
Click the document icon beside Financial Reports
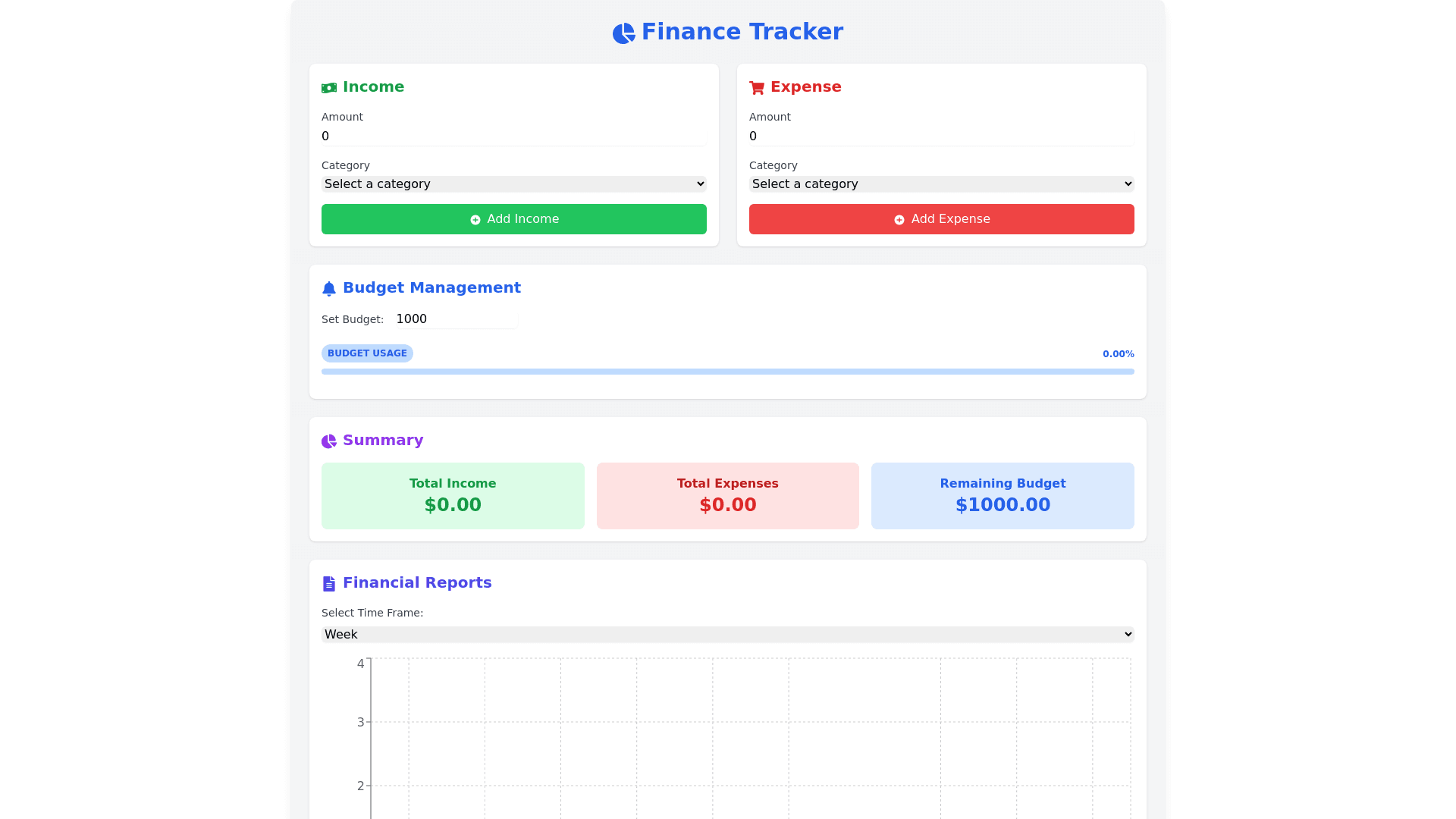click(329, 584)
